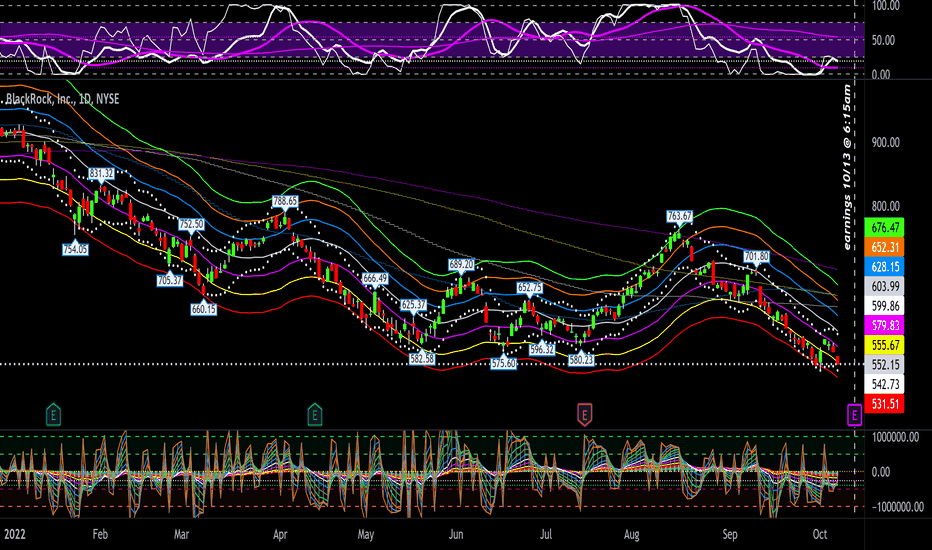This screenshot has height=550, width=932.
Task: Click the white 542.73 price scale tag
Action: point(884,384)
